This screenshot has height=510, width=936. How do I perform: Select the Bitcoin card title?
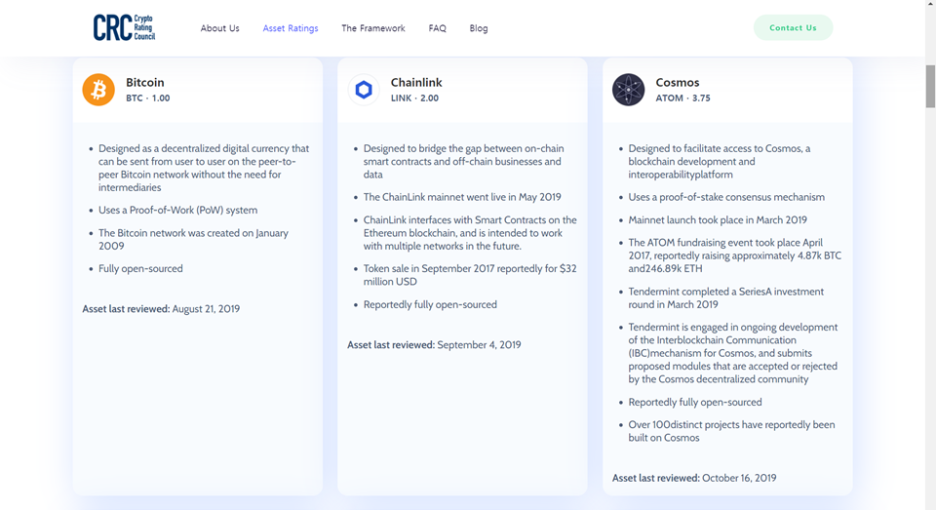pyautogui.click(x=145, y=82)
